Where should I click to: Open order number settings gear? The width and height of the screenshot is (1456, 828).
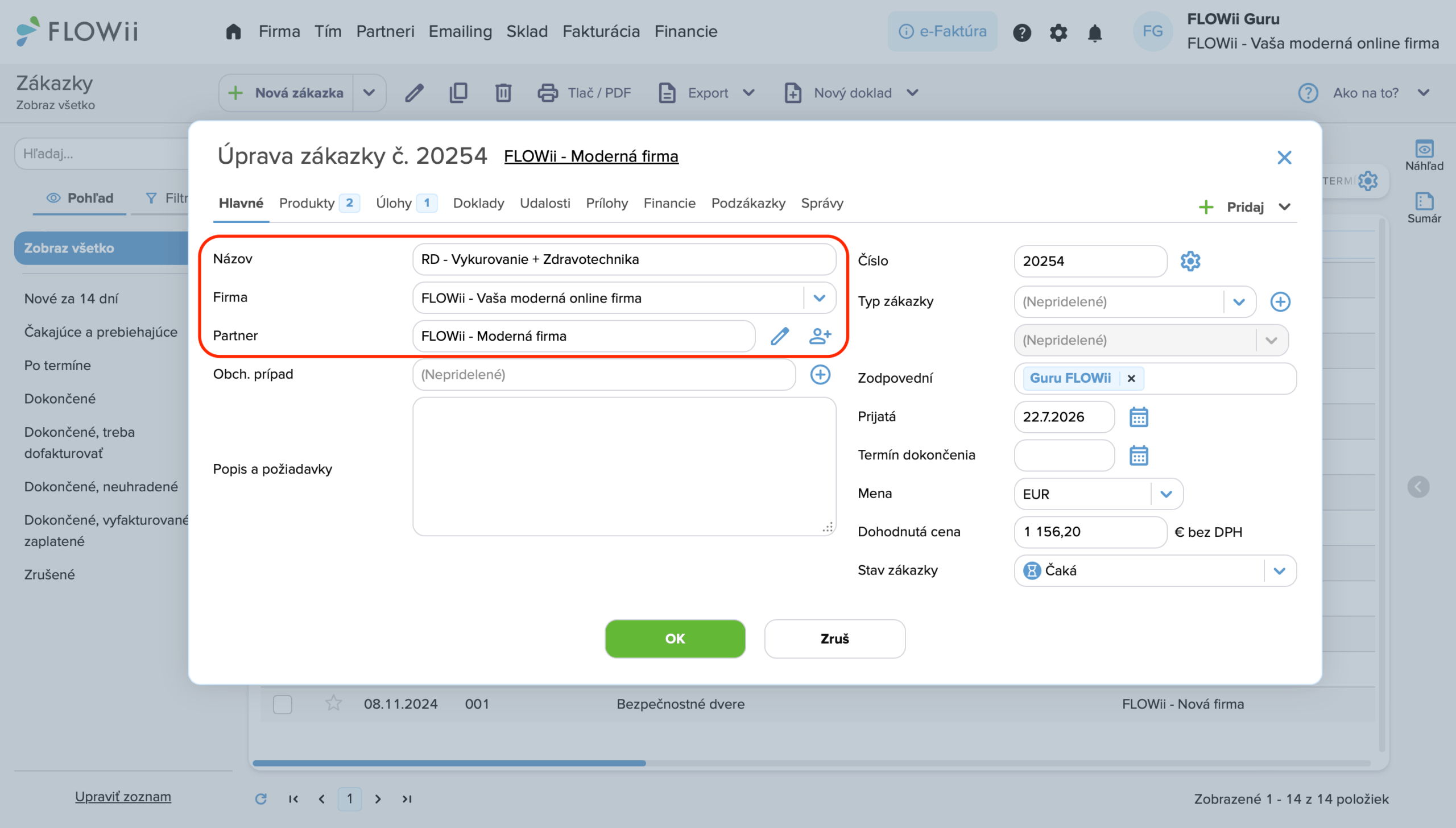[x=1190, y=261]
